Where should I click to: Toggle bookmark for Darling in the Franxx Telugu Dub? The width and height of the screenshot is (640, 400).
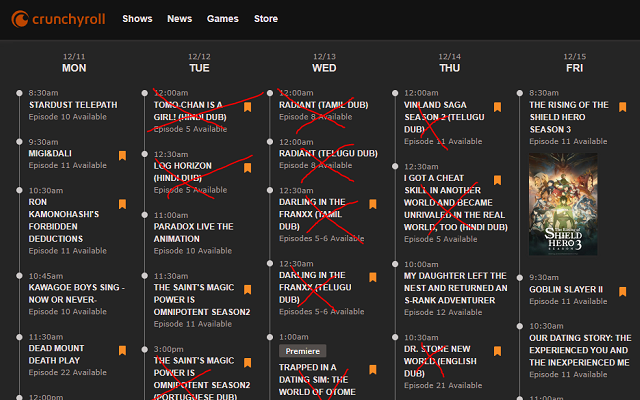[x=373, y=278]
